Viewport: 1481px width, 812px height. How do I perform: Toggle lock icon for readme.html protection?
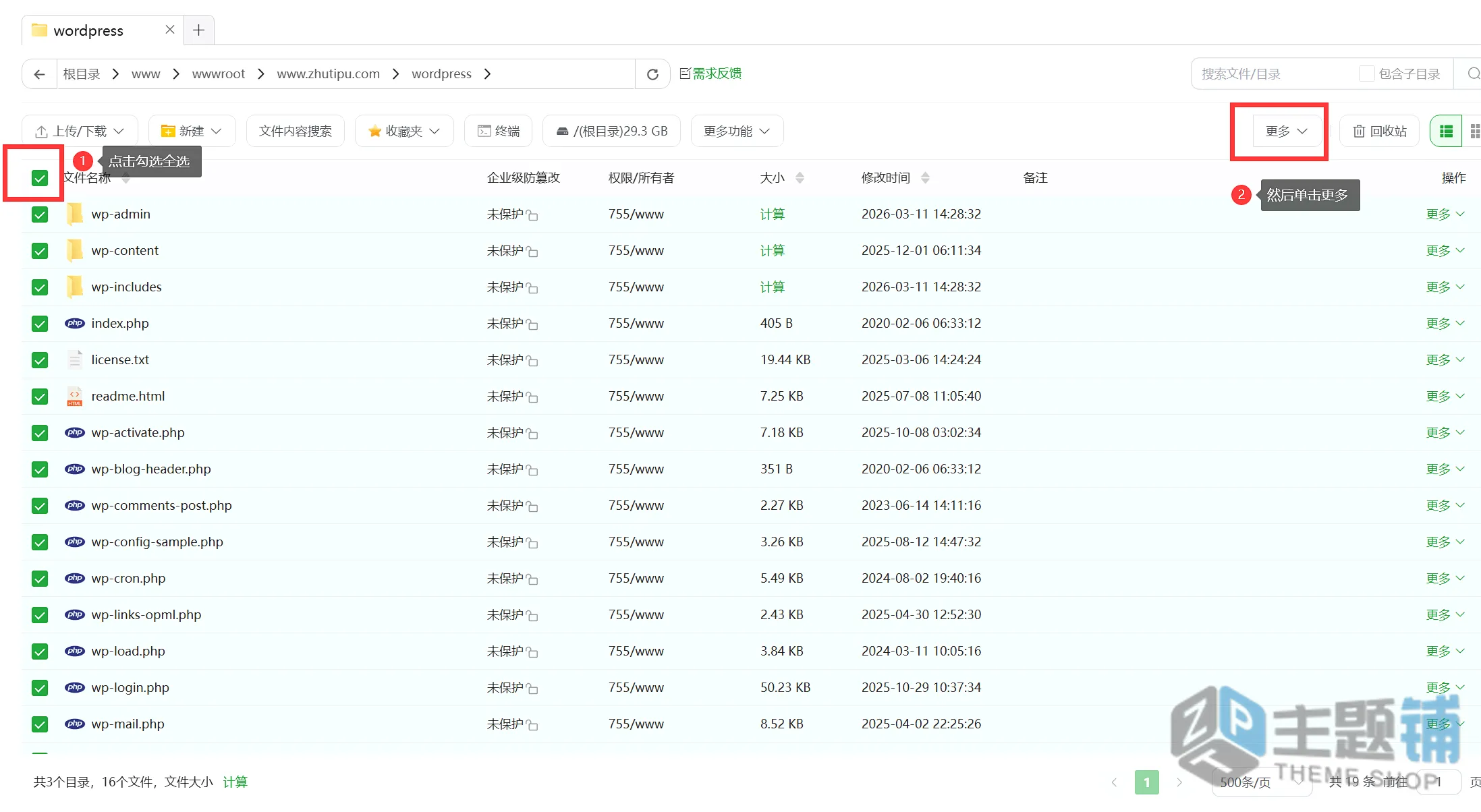[x=532, y=398]
